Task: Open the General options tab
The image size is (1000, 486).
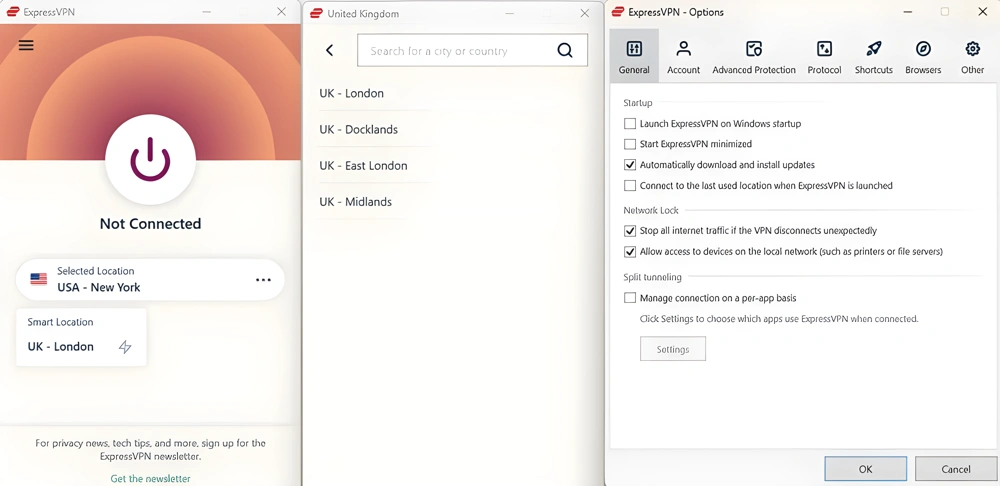Action: (634, 56)
